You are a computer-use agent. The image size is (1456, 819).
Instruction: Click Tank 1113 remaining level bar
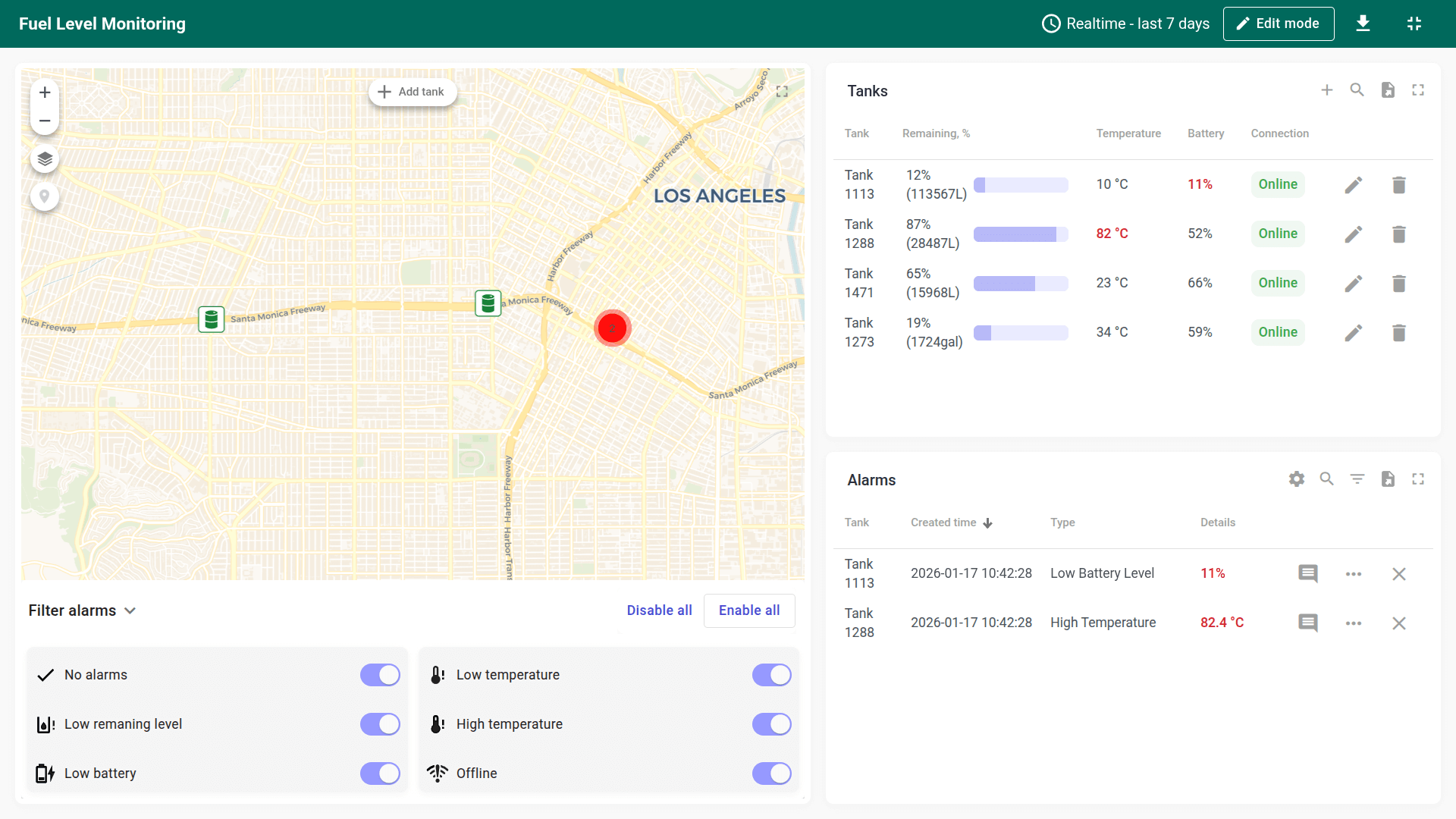(x=1021, y=184)
